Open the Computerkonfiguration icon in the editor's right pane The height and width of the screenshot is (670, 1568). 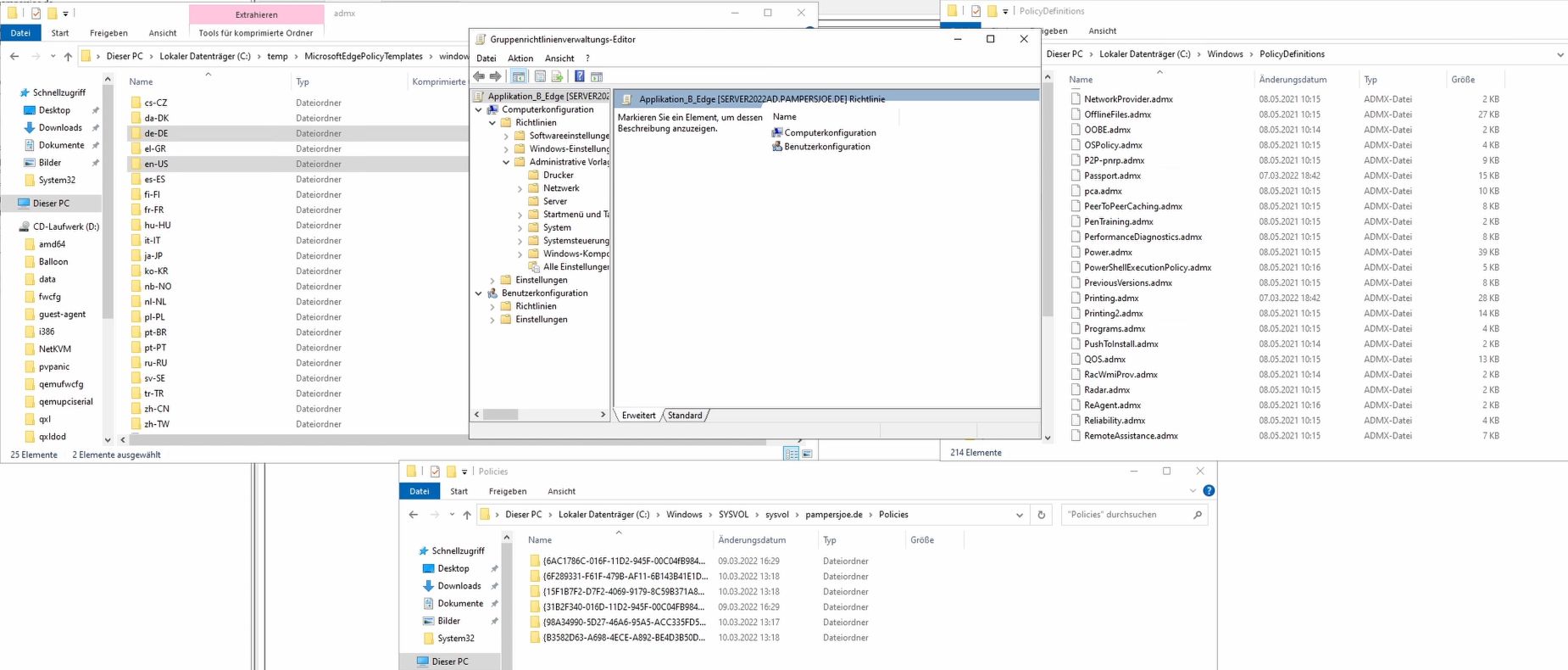tap(777, 133)
